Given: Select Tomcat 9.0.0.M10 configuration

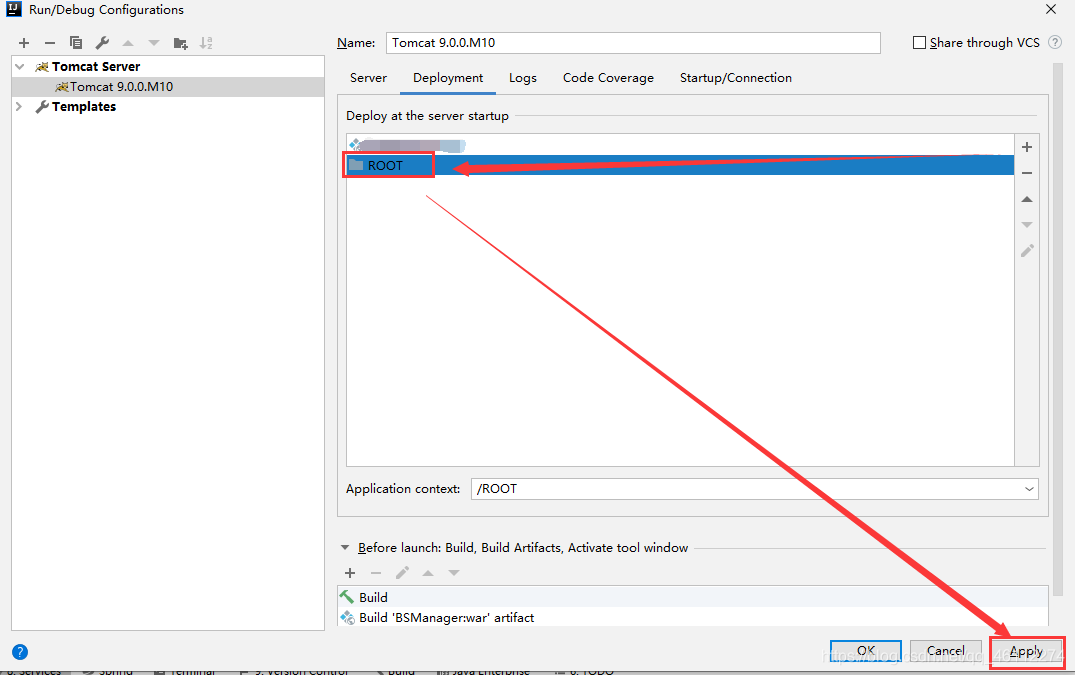Looking at the screenshot, I should click(x=168, y=86).
